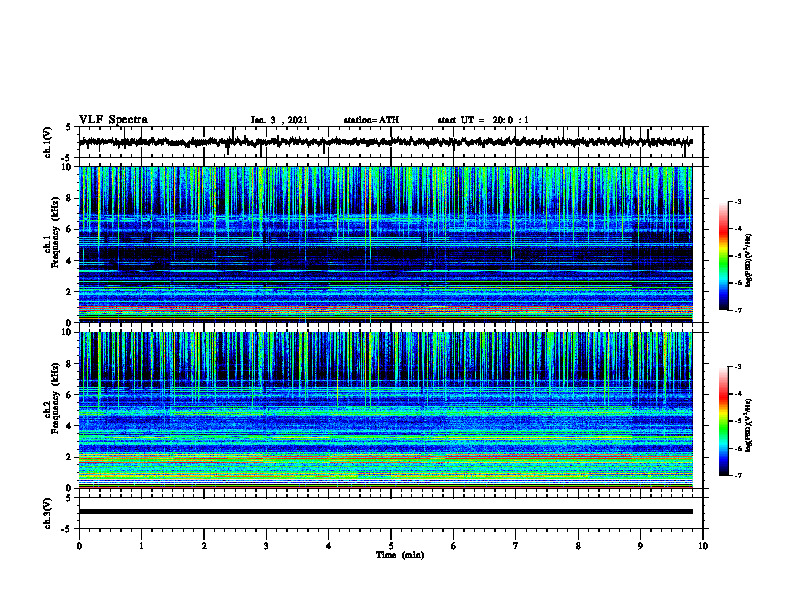
Task: Click time axis tick label "3"
Action: 266,546
